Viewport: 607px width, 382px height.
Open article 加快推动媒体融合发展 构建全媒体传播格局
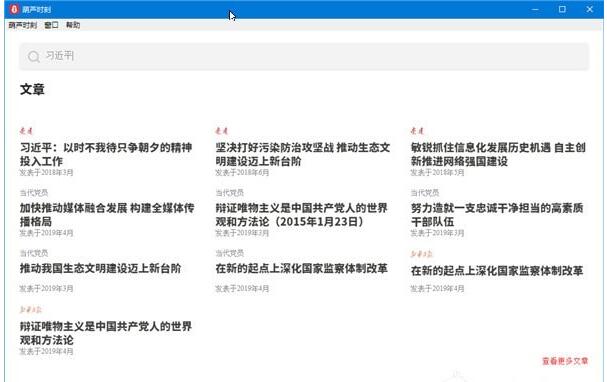(x=107, y=215)
